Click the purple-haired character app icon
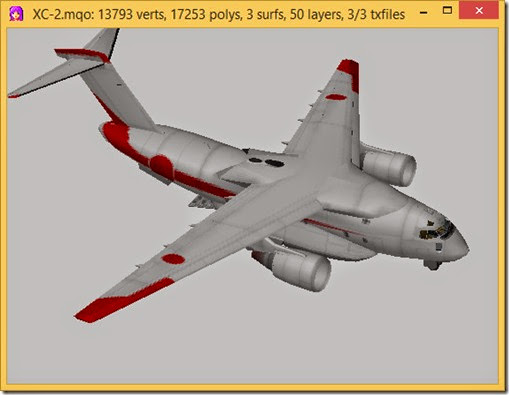 pyautogui.click(x=16, y=14)
